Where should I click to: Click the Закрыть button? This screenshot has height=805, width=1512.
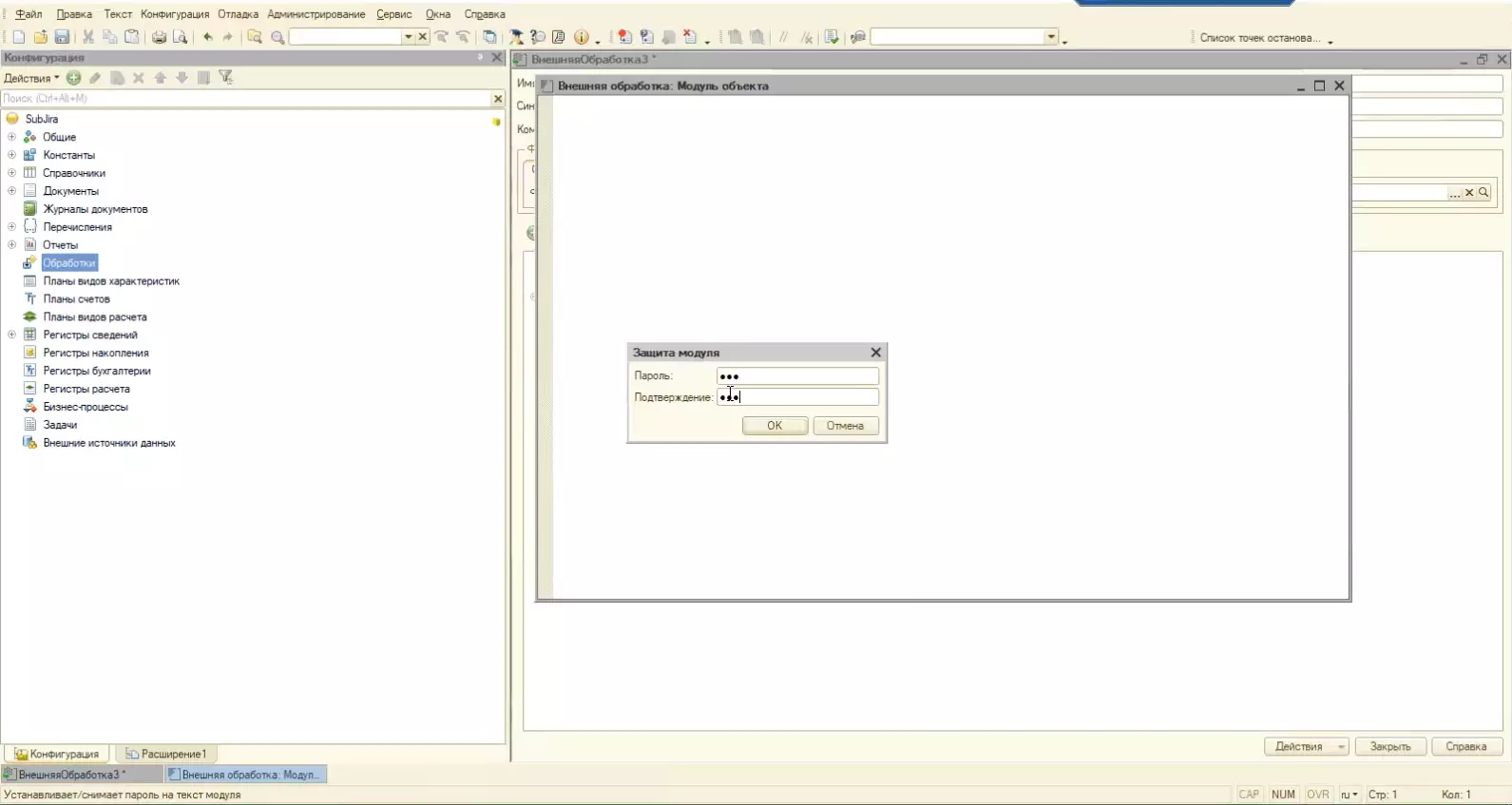click(x=1390, y=747)
